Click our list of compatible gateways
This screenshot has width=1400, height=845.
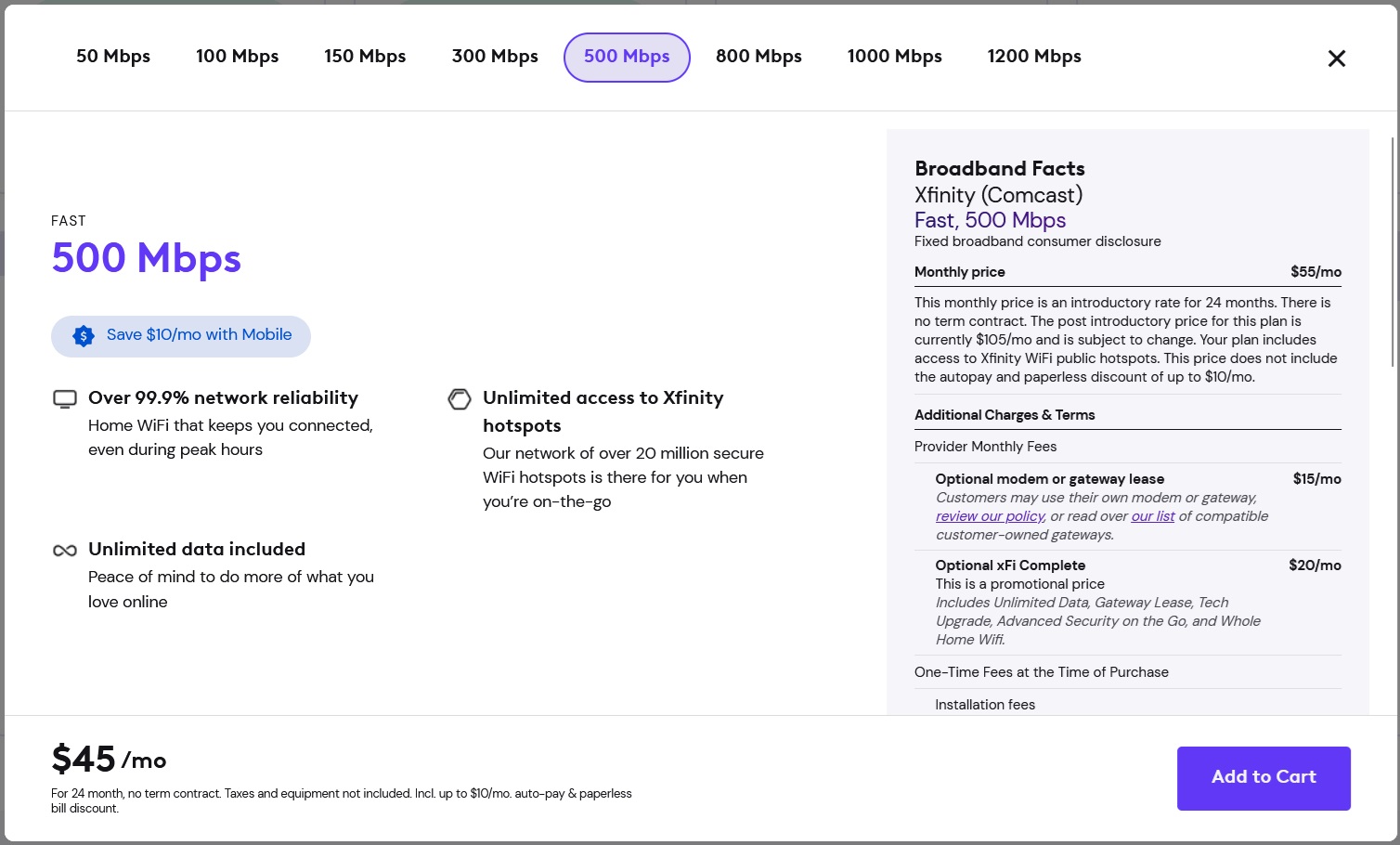pyautogui.click(x=1152, y=515)
